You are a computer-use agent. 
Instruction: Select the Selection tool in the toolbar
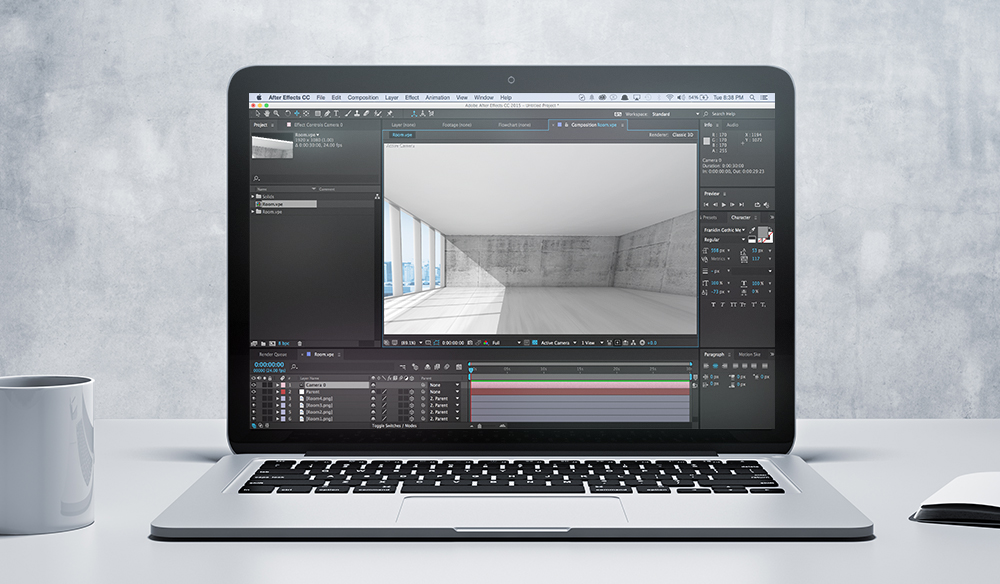258,114
